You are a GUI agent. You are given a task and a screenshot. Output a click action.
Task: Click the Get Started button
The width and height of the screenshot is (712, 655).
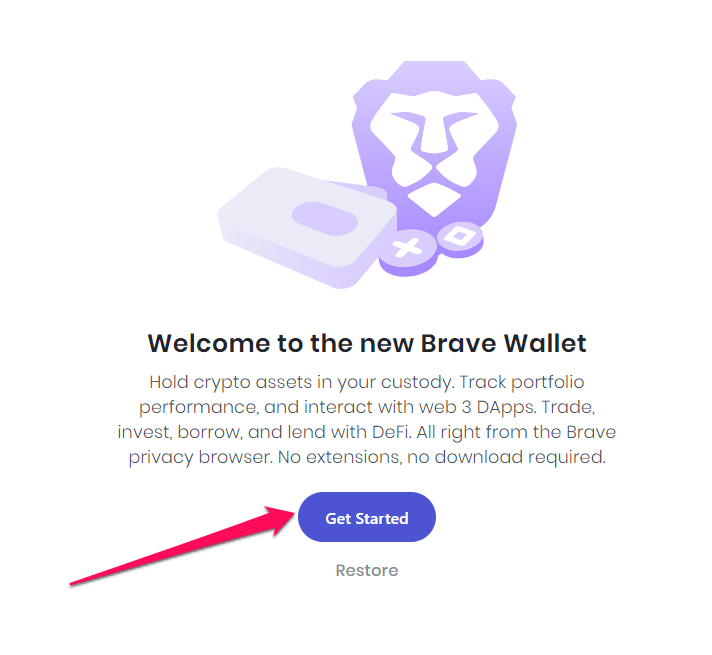pyautogui.click(x=367, y=518)
